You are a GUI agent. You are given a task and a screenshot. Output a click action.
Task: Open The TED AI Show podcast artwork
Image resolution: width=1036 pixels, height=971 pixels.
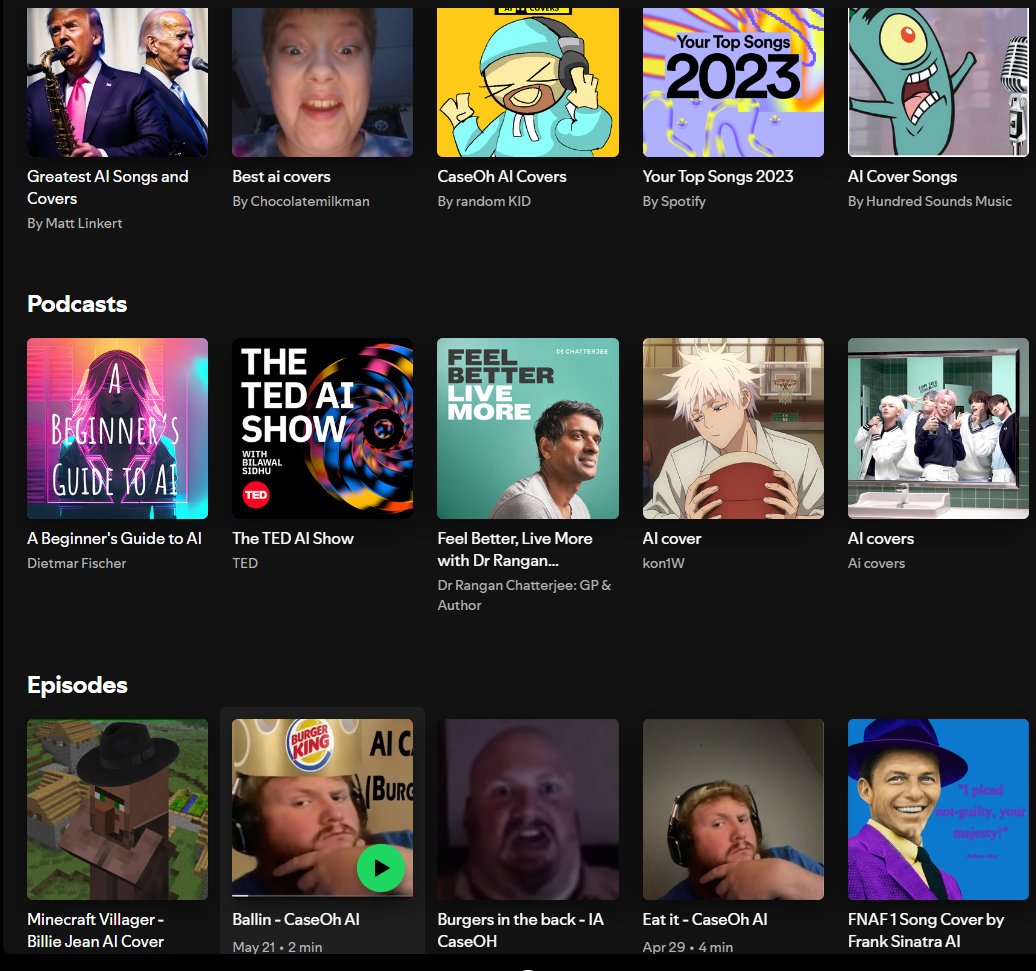click(x=322, y=429)
